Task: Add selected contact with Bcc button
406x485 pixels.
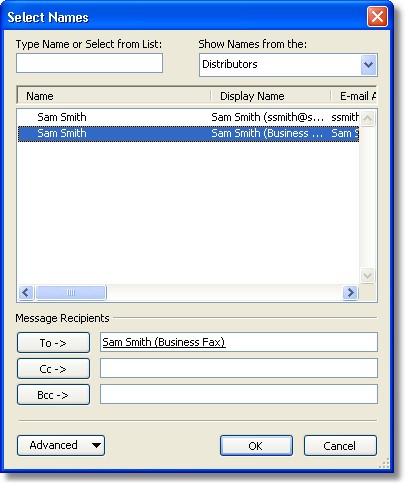Action: (x=53, y=395)
